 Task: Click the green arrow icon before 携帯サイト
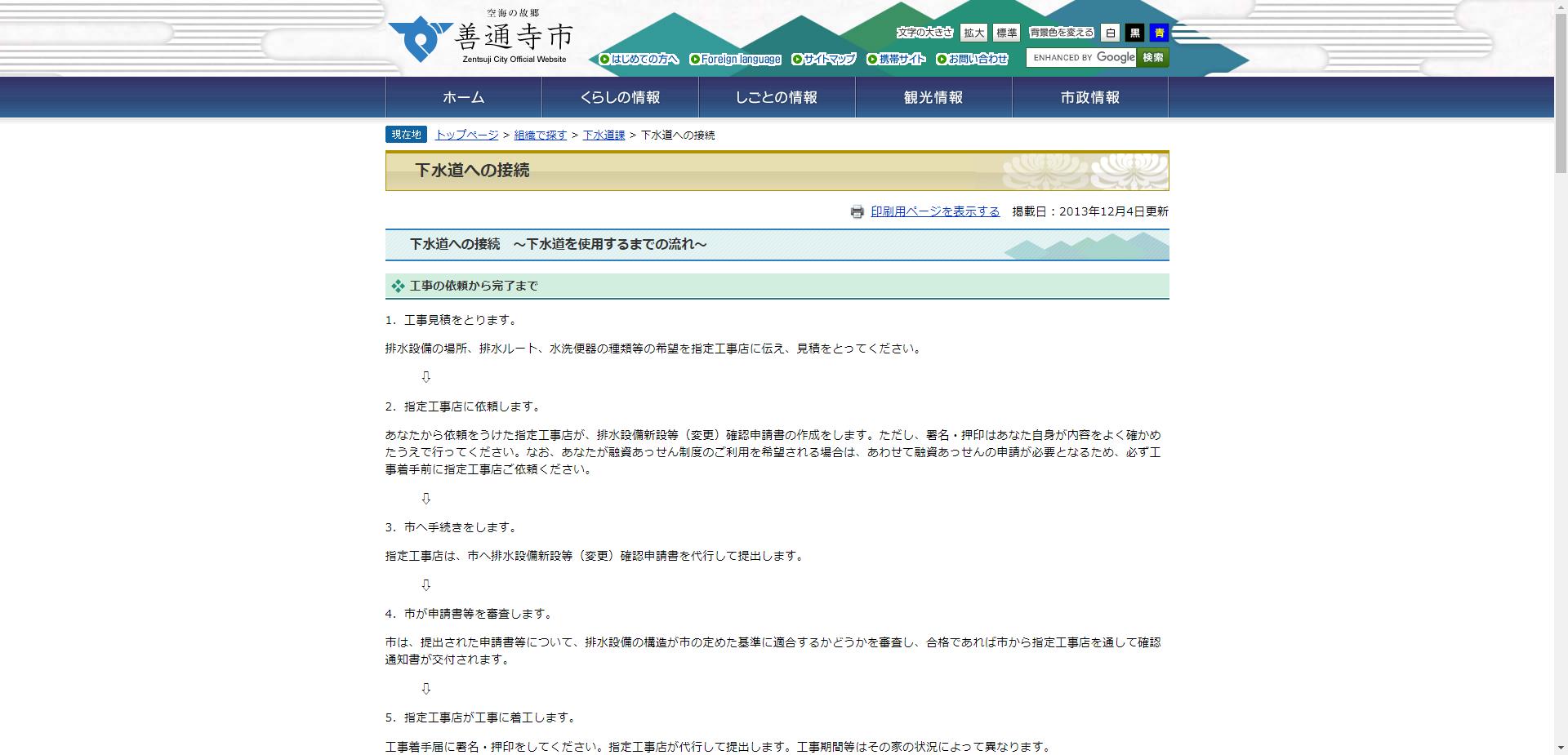click(874, 59)
